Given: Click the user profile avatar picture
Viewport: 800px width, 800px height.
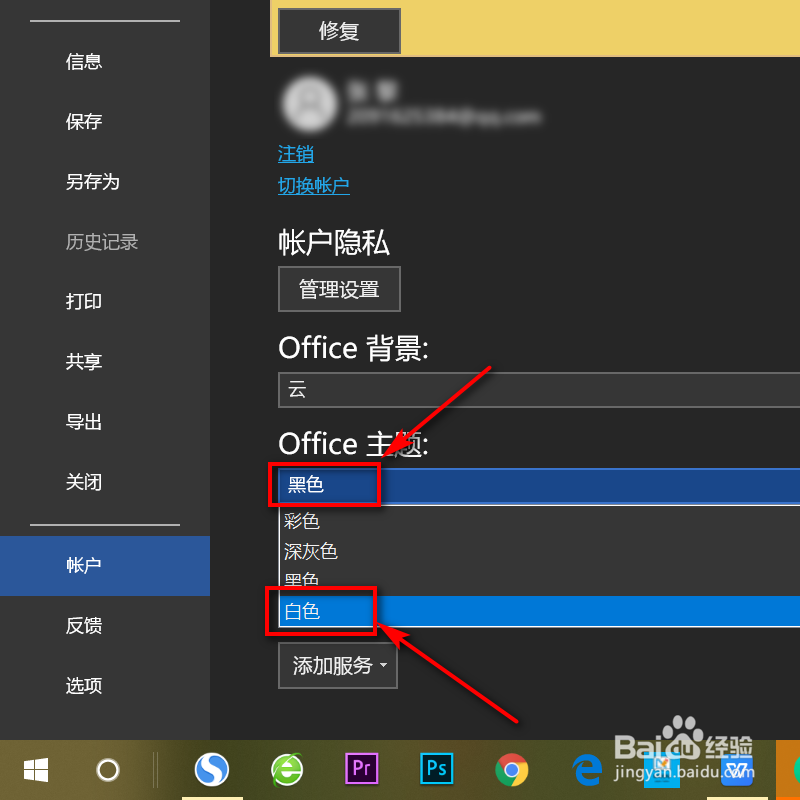Looking at the screenshot, I should pos(309,104).
